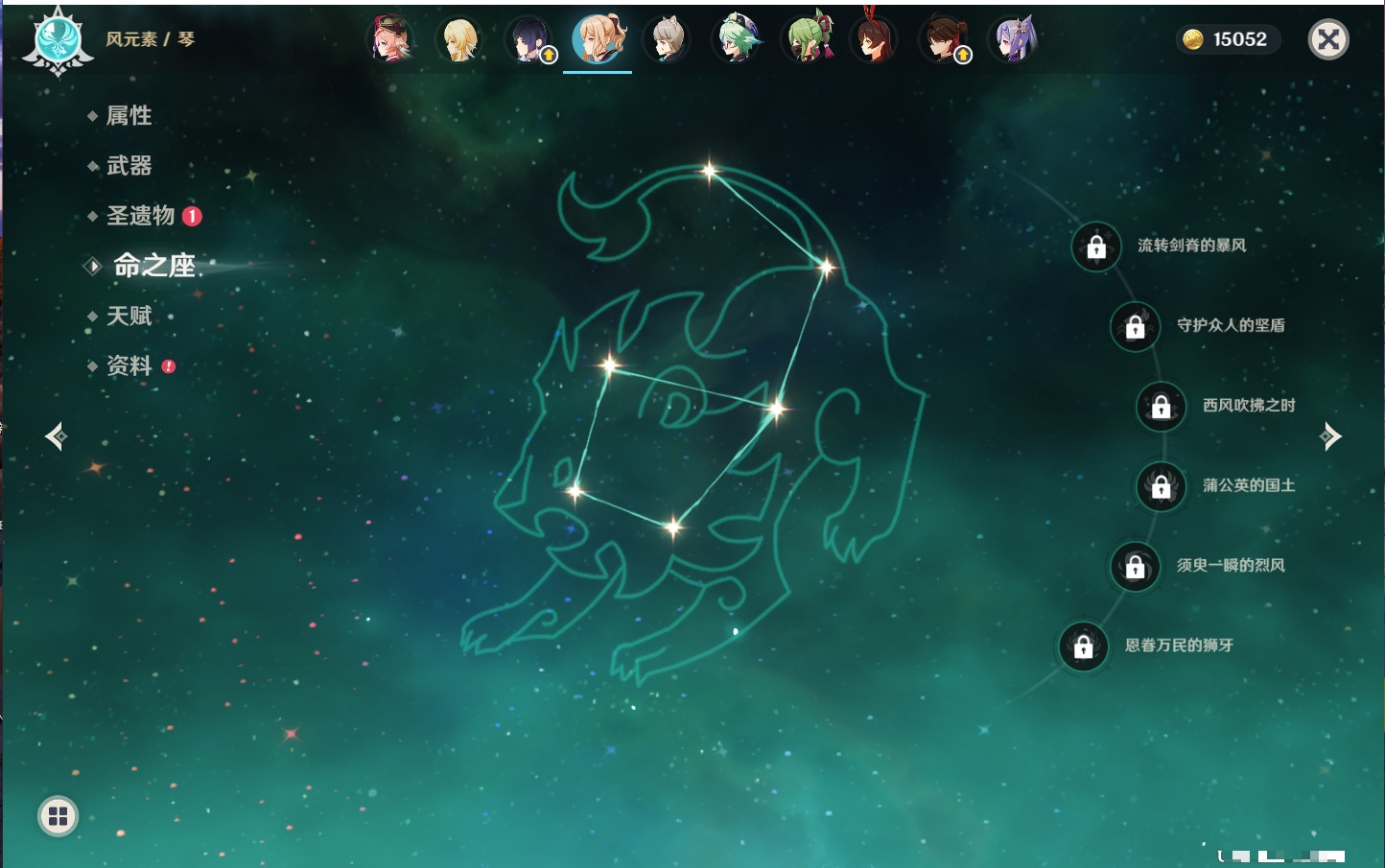
Task: View constellation label 守护众人的坚盾
Action: tap(1231, 325)
